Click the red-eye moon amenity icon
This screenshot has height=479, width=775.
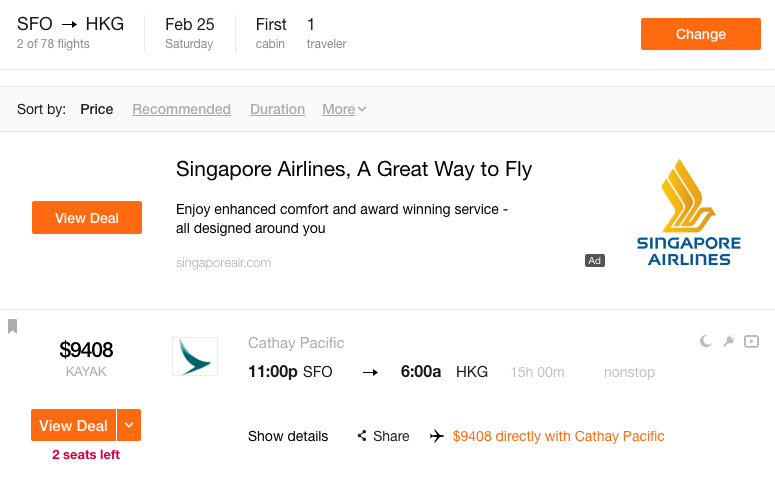point(706,341)
